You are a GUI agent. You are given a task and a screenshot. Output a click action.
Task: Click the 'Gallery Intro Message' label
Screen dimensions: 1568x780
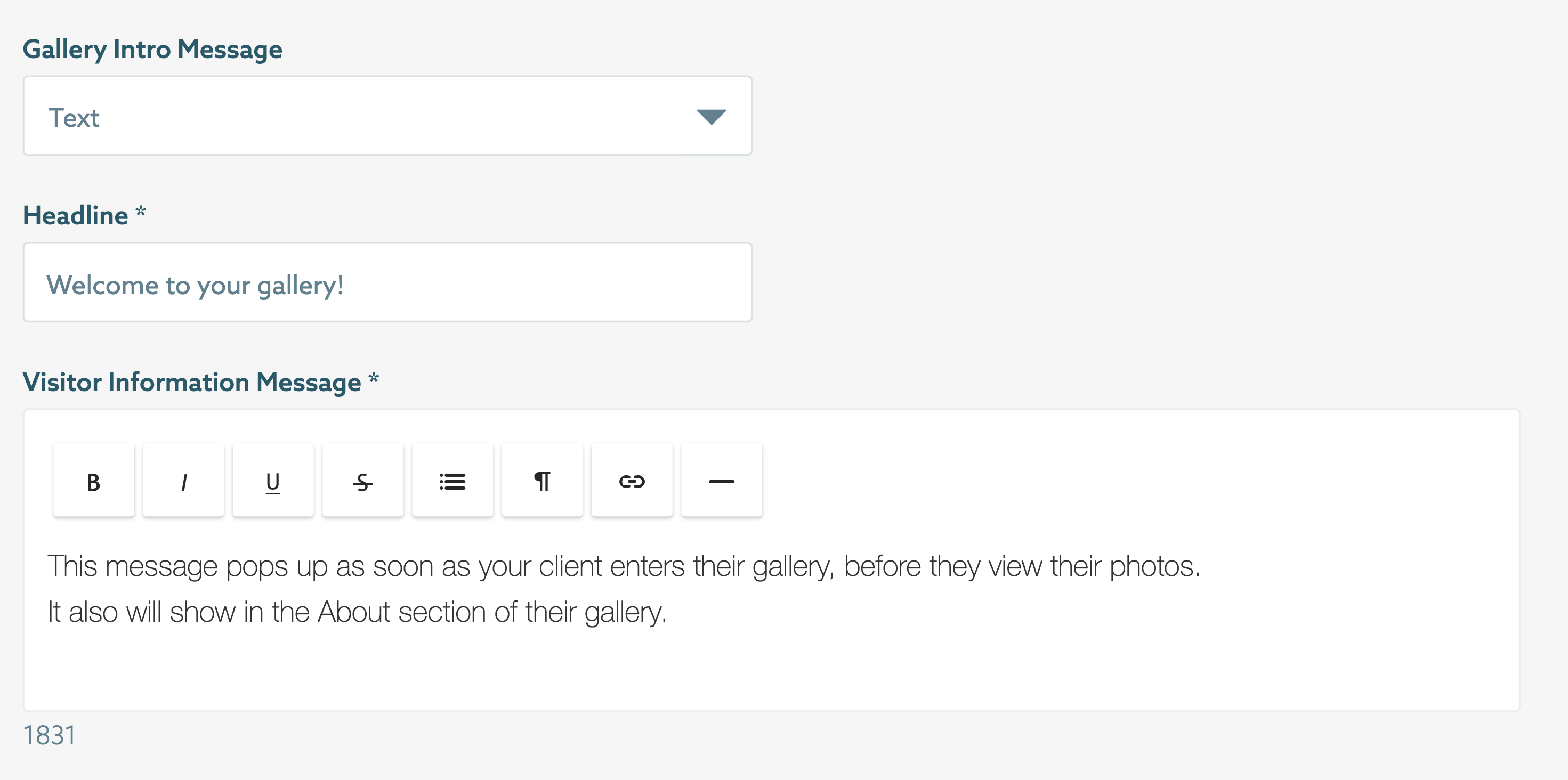[153, 49]
